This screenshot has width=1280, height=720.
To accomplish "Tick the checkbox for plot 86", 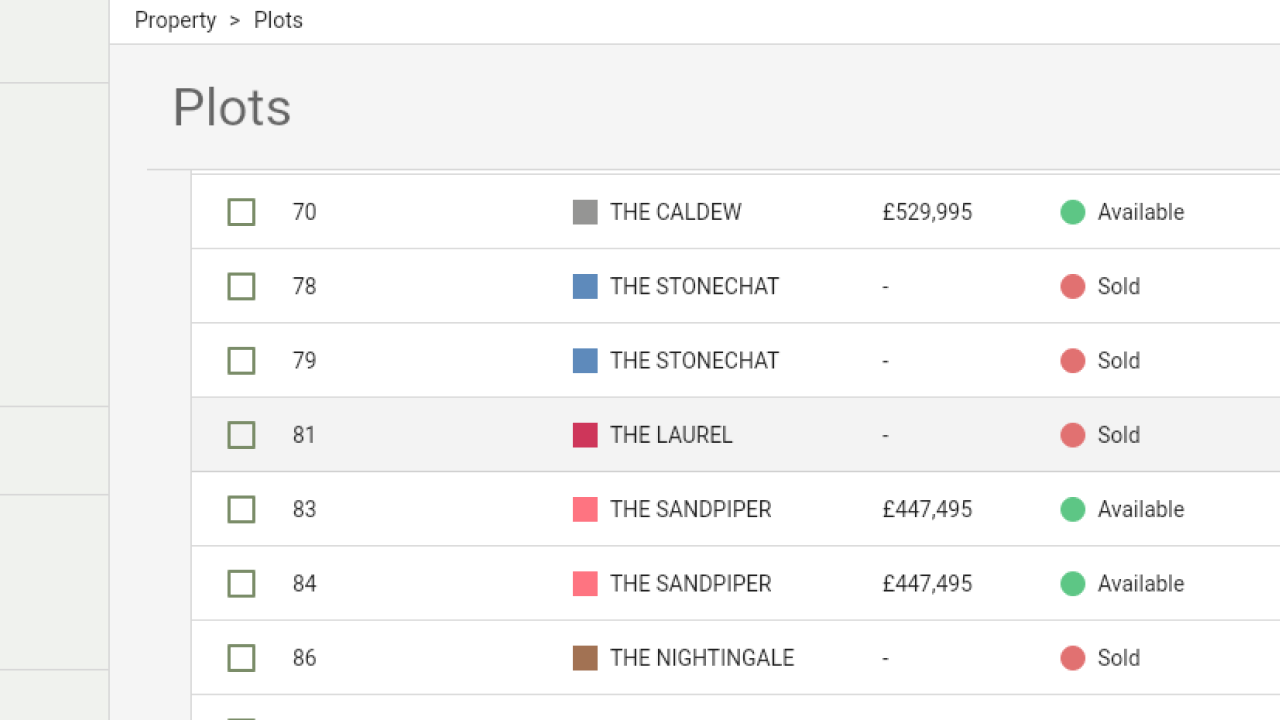I will pyautogui.click(x=241, y=658).
